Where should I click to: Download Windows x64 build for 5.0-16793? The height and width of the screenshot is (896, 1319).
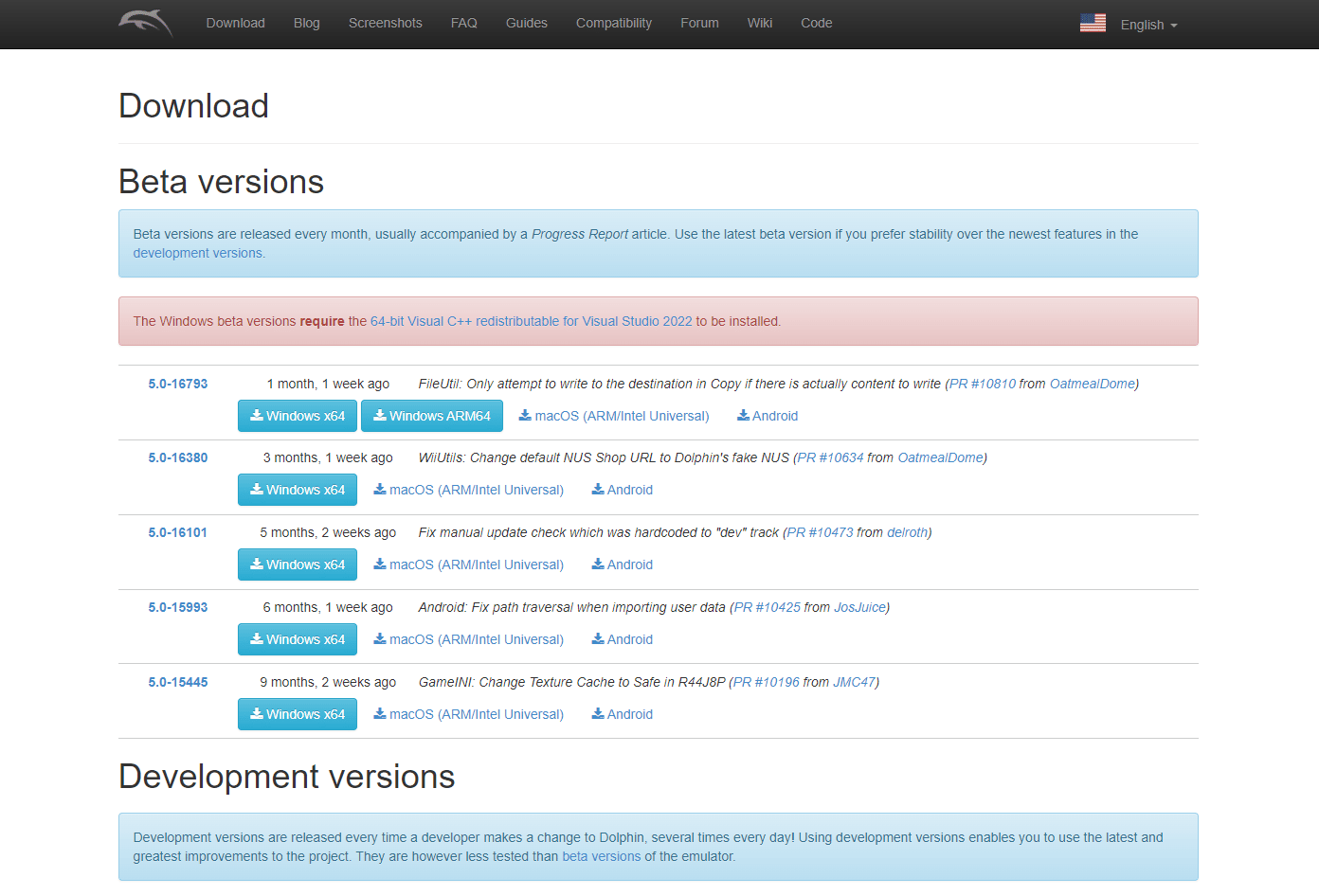coord(298,416)
